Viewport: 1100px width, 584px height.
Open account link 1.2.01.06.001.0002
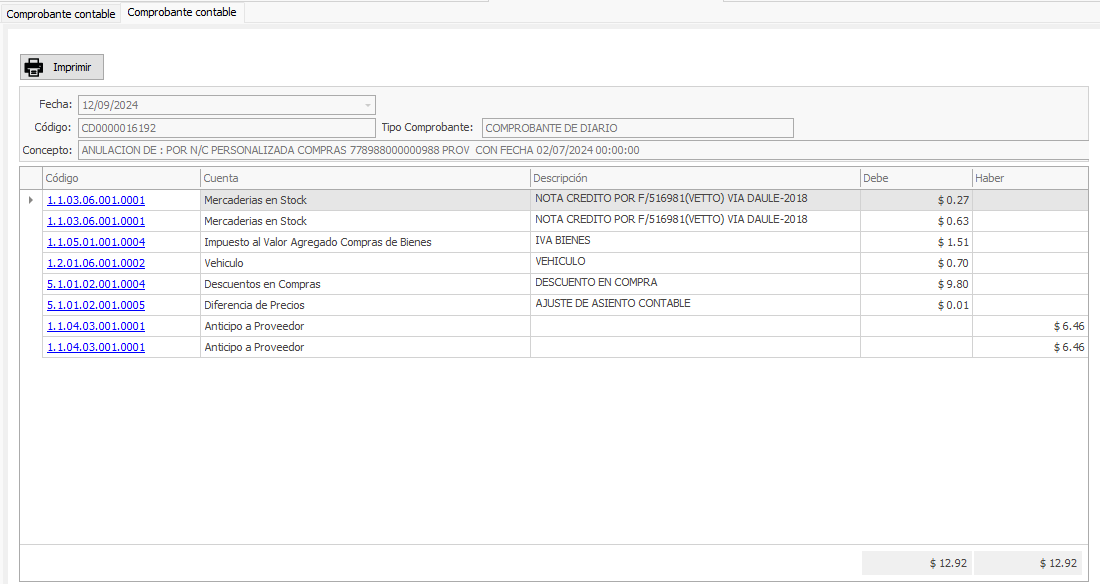(96, 263)
